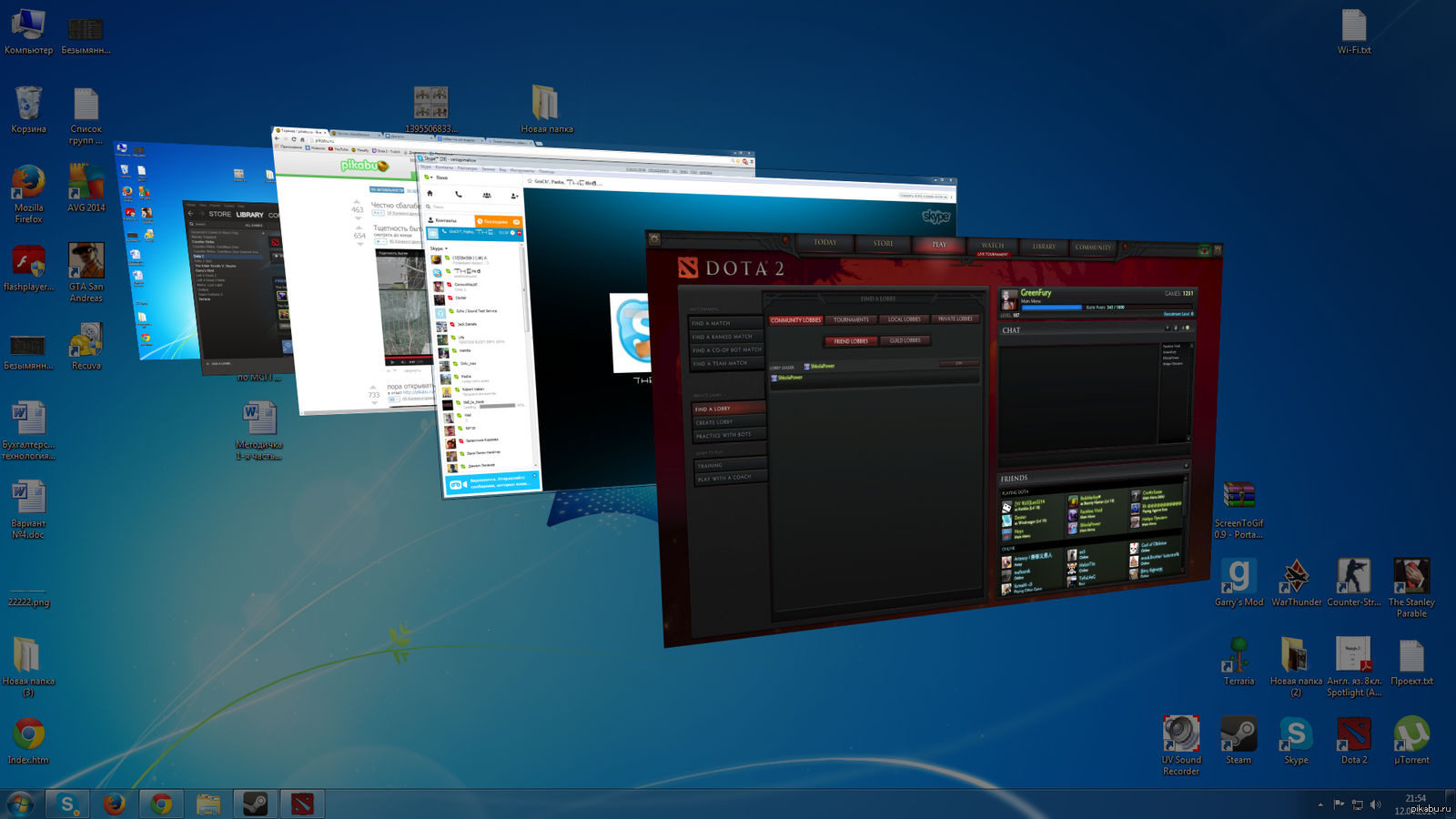Select PRIVATE LOBBIES filter in Dota 2
The width and height of the screenshot is (1456, 819).
tap(955, 318)
